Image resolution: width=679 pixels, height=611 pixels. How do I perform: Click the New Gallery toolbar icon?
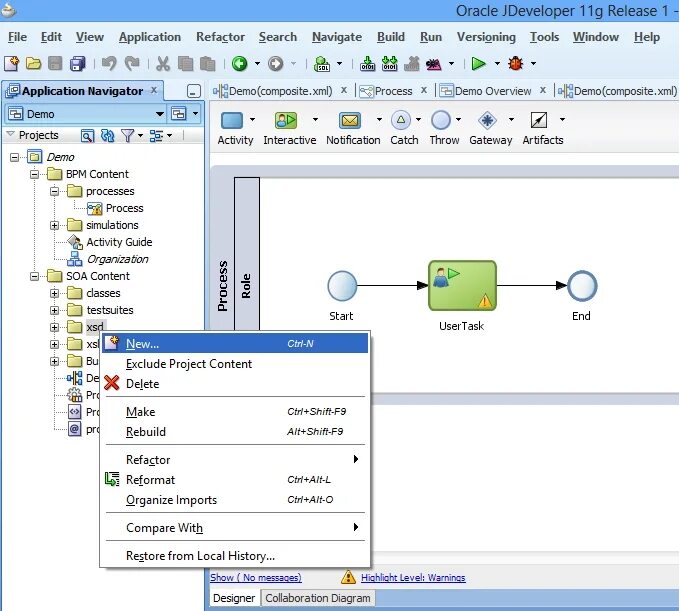tap(12, 64)
